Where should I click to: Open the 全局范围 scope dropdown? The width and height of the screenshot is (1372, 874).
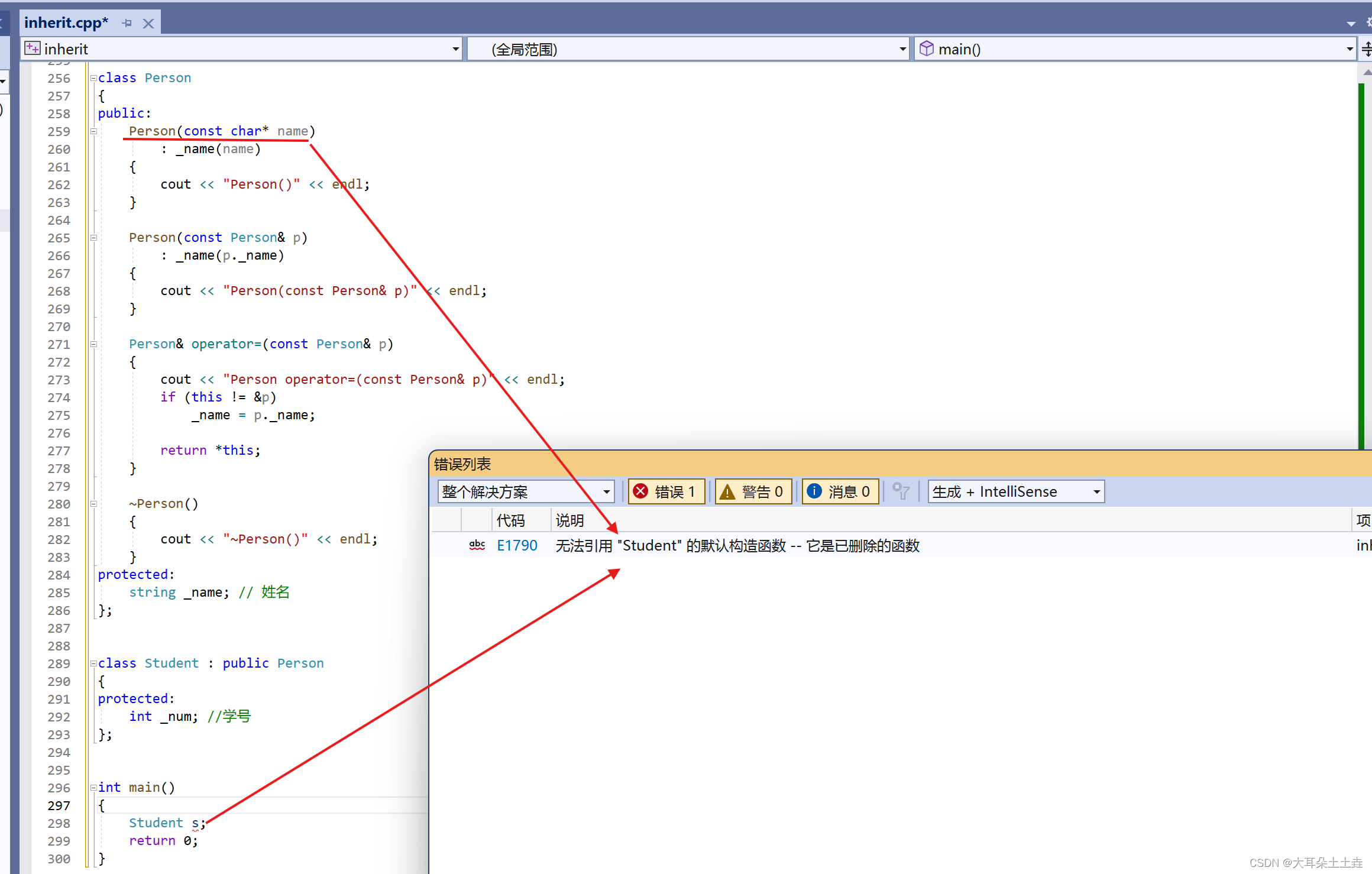pyautogui.click(x=902, y=49)
